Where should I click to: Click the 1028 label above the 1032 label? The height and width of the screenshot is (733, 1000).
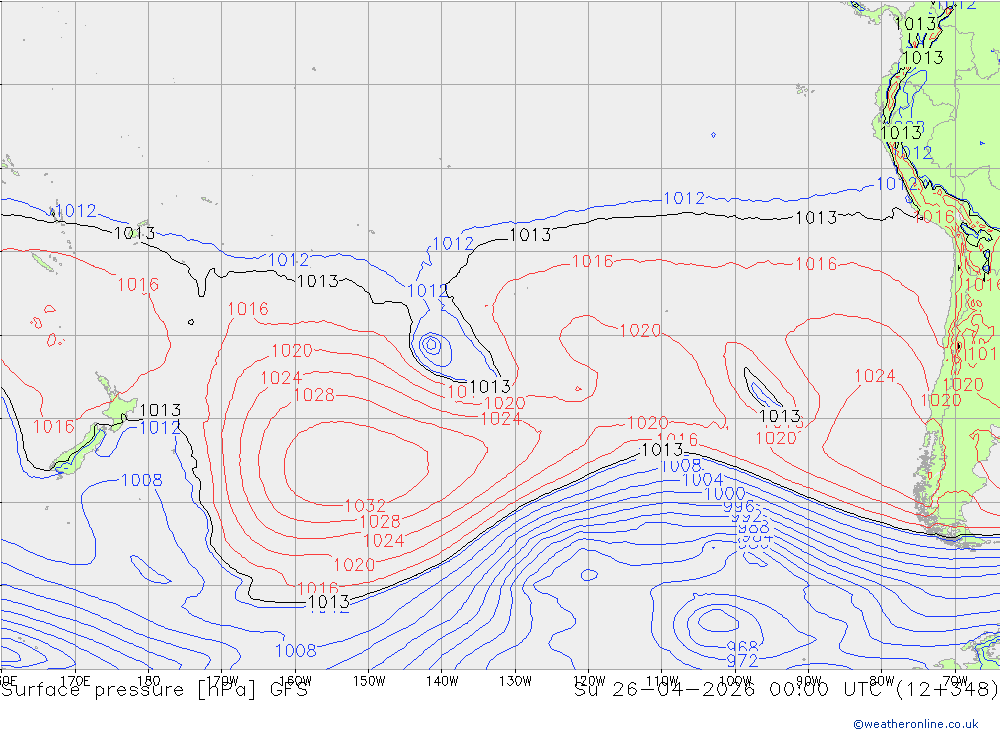(x=314, y=395)
